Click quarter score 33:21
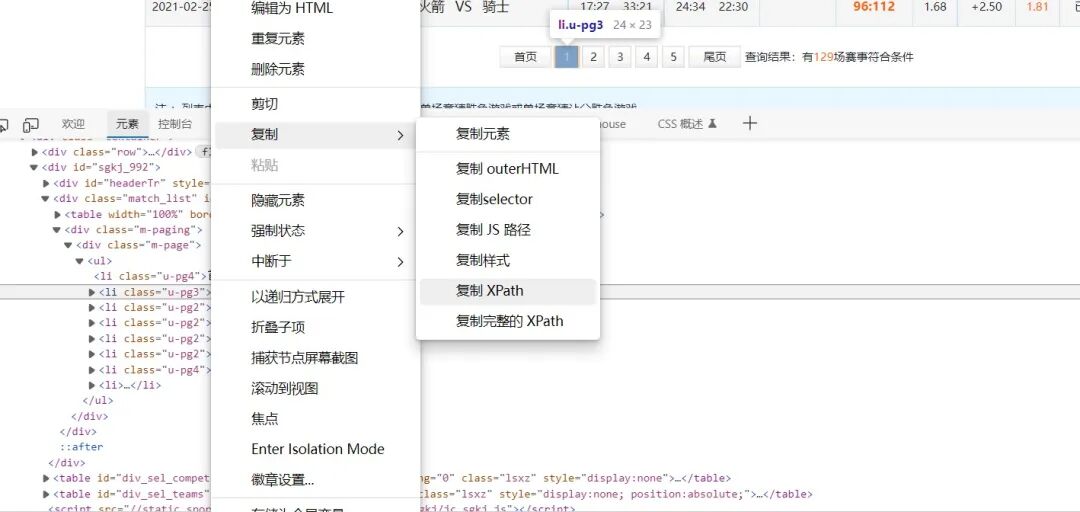 (x=637, y=8)
